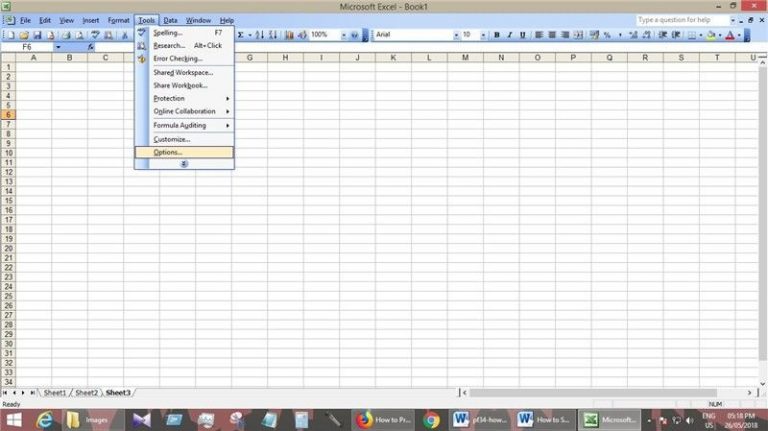
Task: Toggle Italic formatting
Action: [x=510, y=35]
